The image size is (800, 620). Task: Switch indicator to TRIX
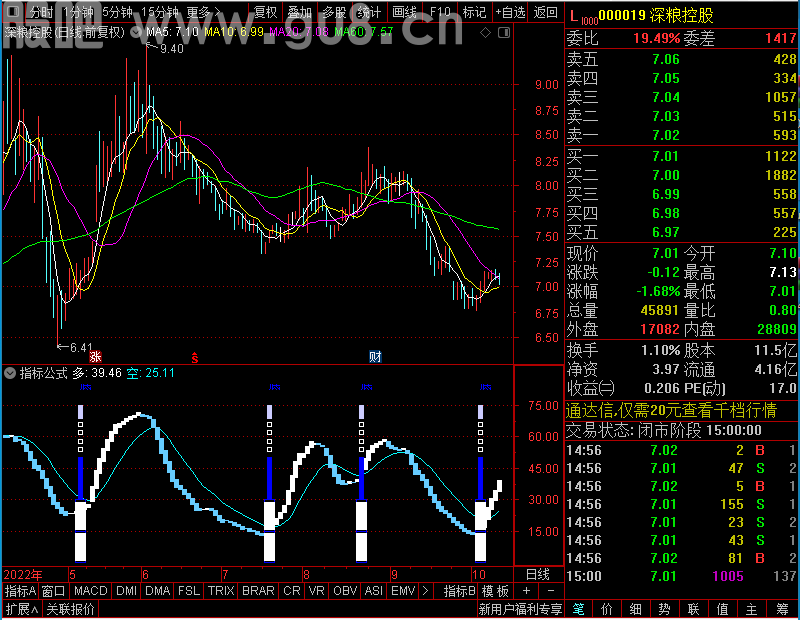(x=221, y=591)
